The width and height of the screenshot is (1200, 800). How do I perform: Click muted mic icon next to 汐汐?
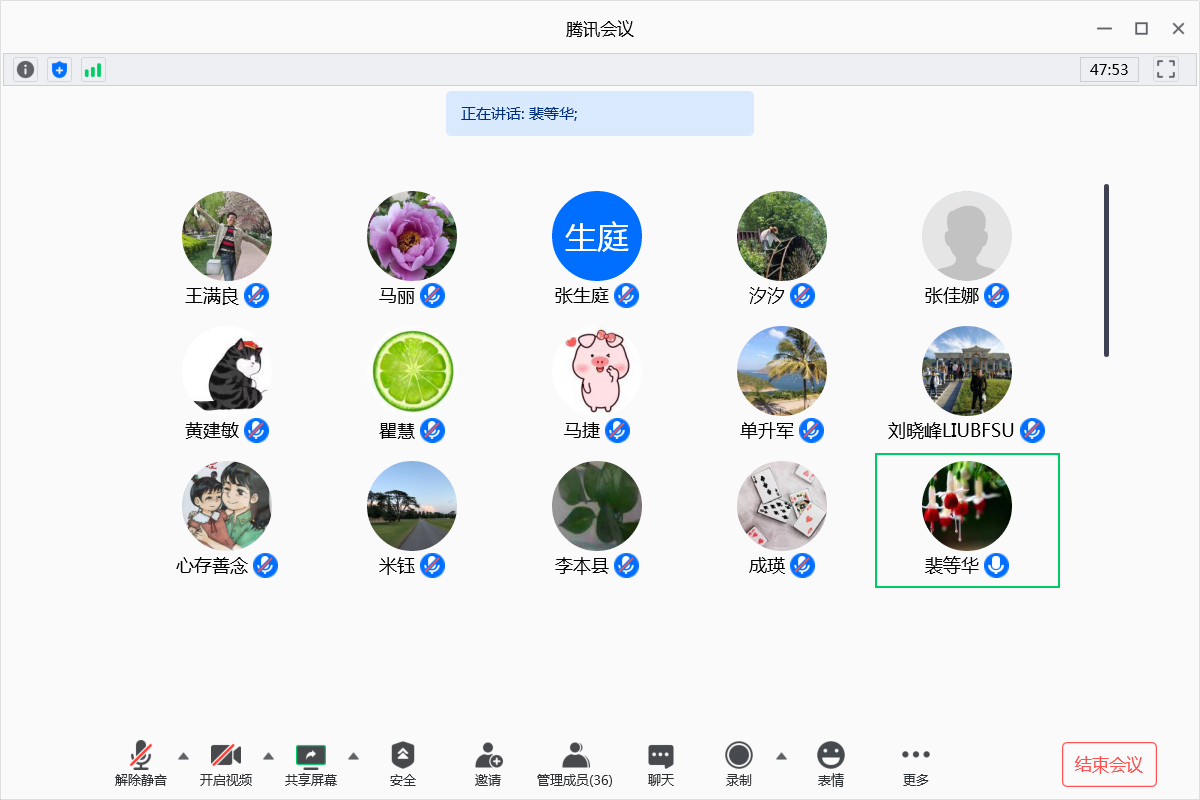tap(802, 295)
